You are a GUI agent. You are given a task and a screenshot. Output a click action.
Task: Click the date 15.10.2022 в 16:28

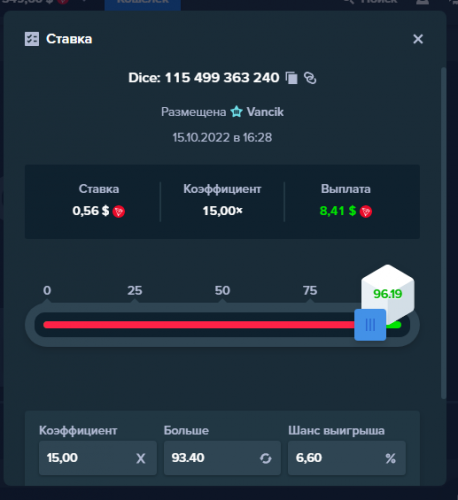point(222,137)
